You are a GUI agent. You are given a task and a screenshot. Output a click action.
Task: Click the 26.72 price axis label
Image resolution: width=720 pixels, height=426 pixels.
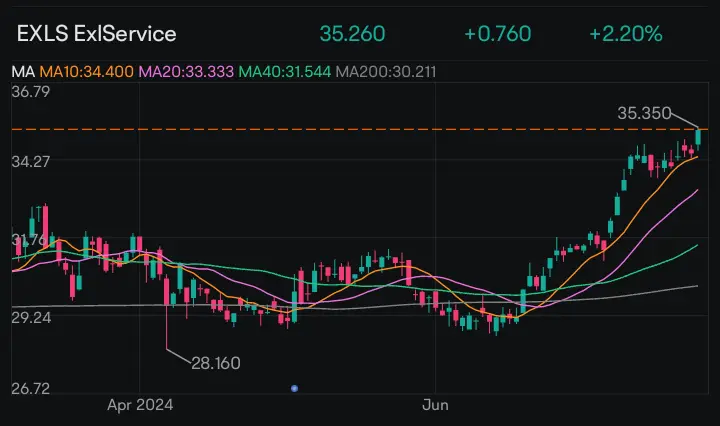click(31, 389)
